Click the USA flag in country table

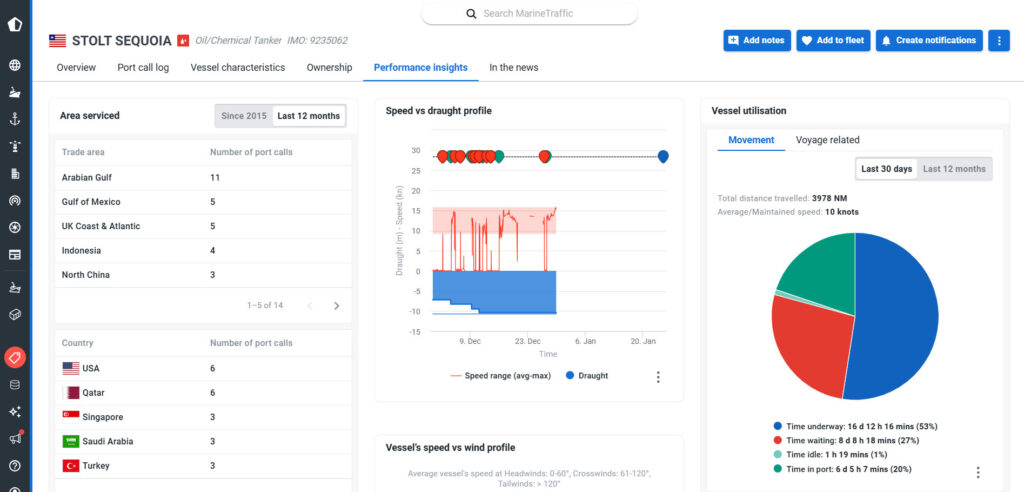[x=71, y=369]
